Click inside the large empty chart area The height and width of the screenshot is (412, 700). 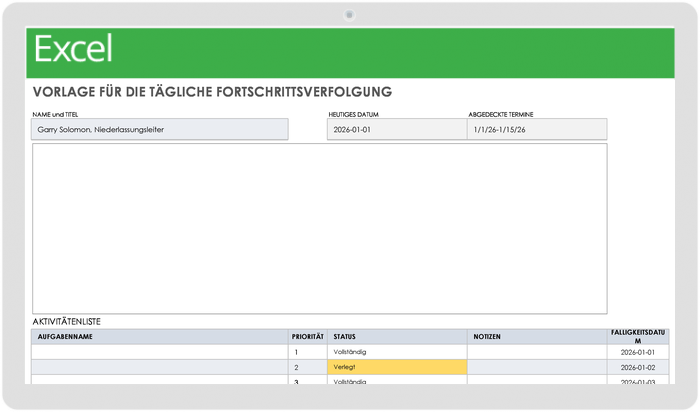click(x=320, y=229)
